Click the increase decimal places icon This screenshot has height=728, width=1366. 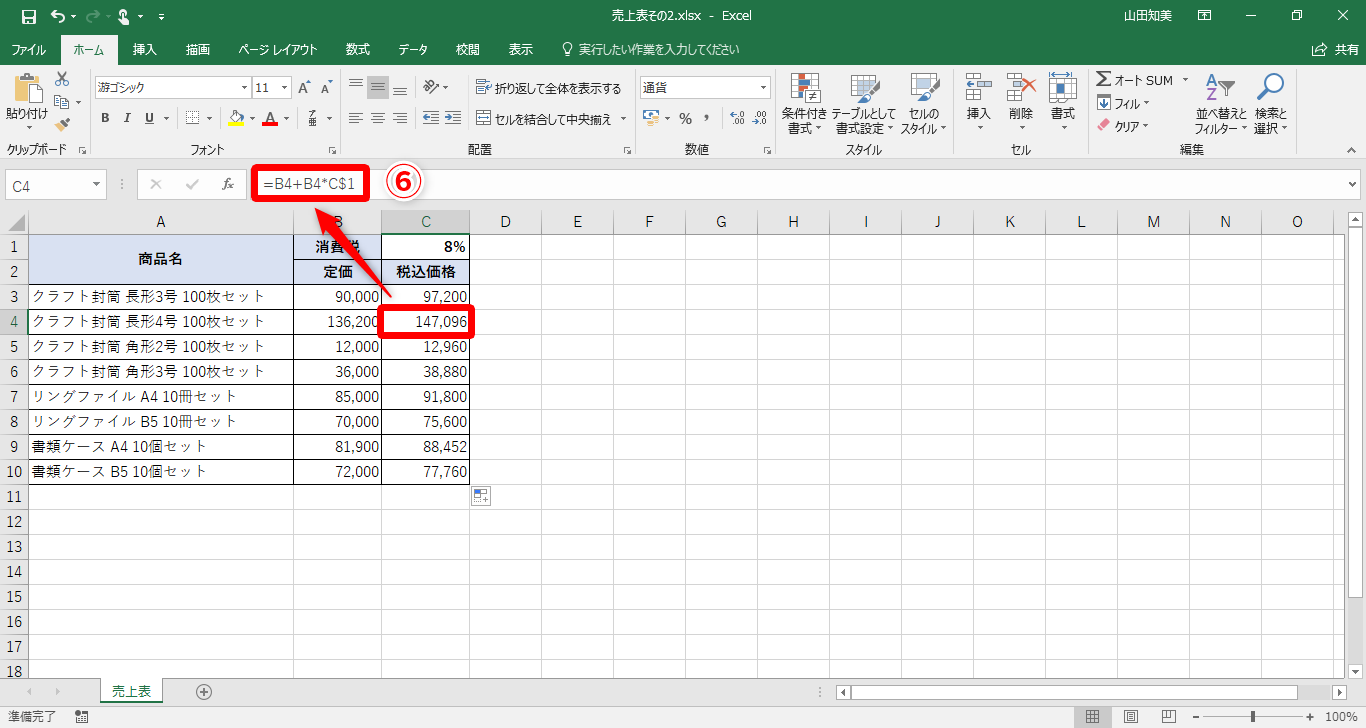(x=738, y=118)
